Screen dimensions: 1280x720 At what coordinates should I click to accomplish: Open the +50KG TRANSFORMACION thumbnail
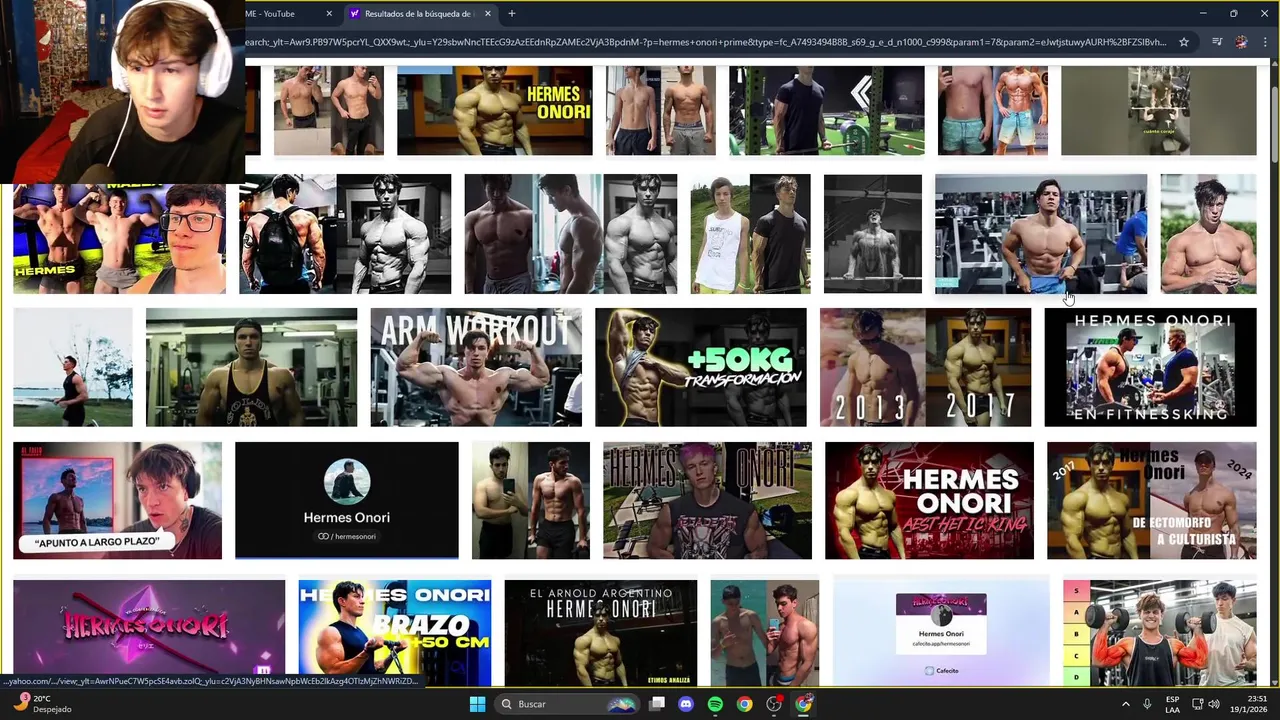pyautogui.click(x=701, y=367)
